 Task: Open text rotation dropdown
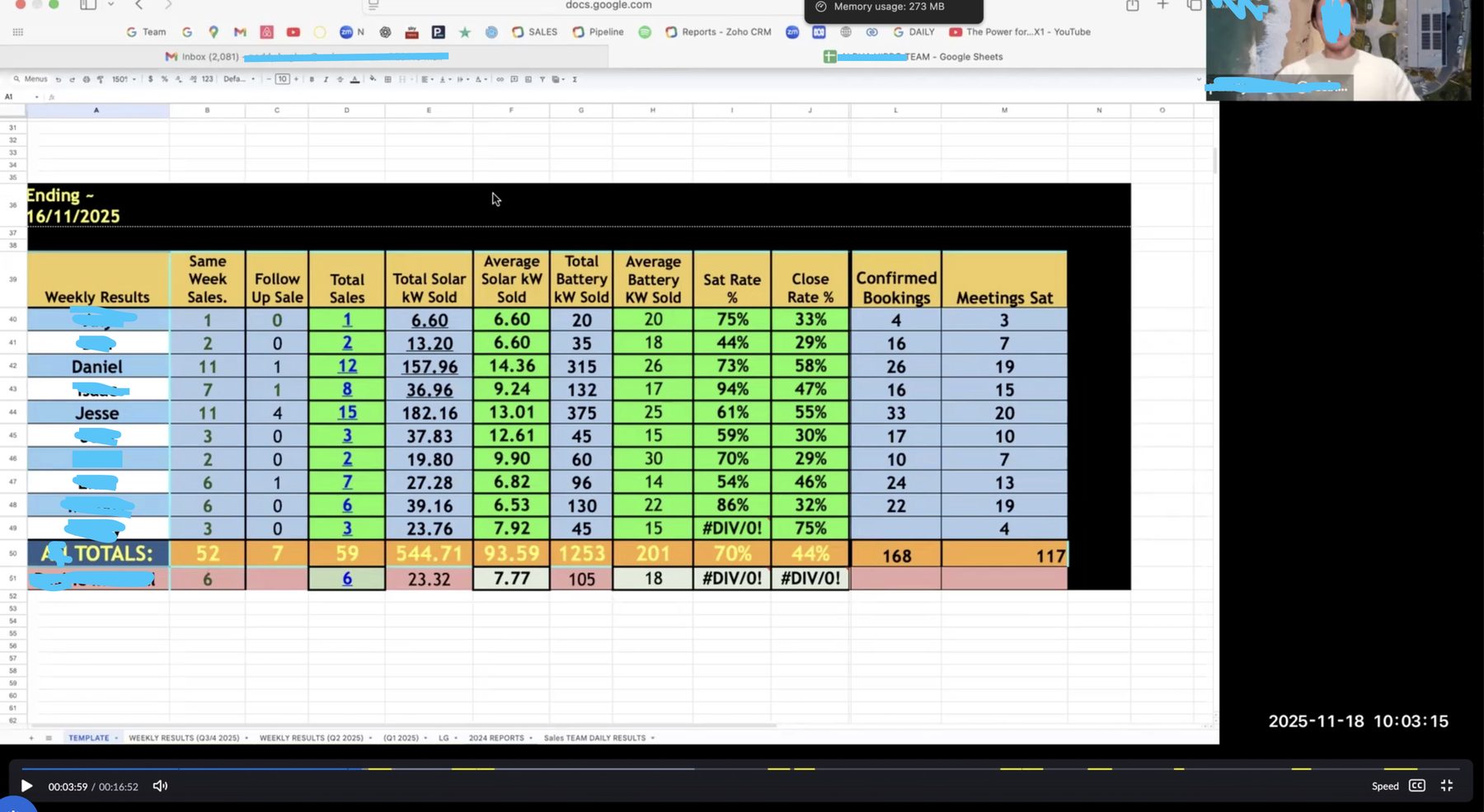click(x=481, y=79)
